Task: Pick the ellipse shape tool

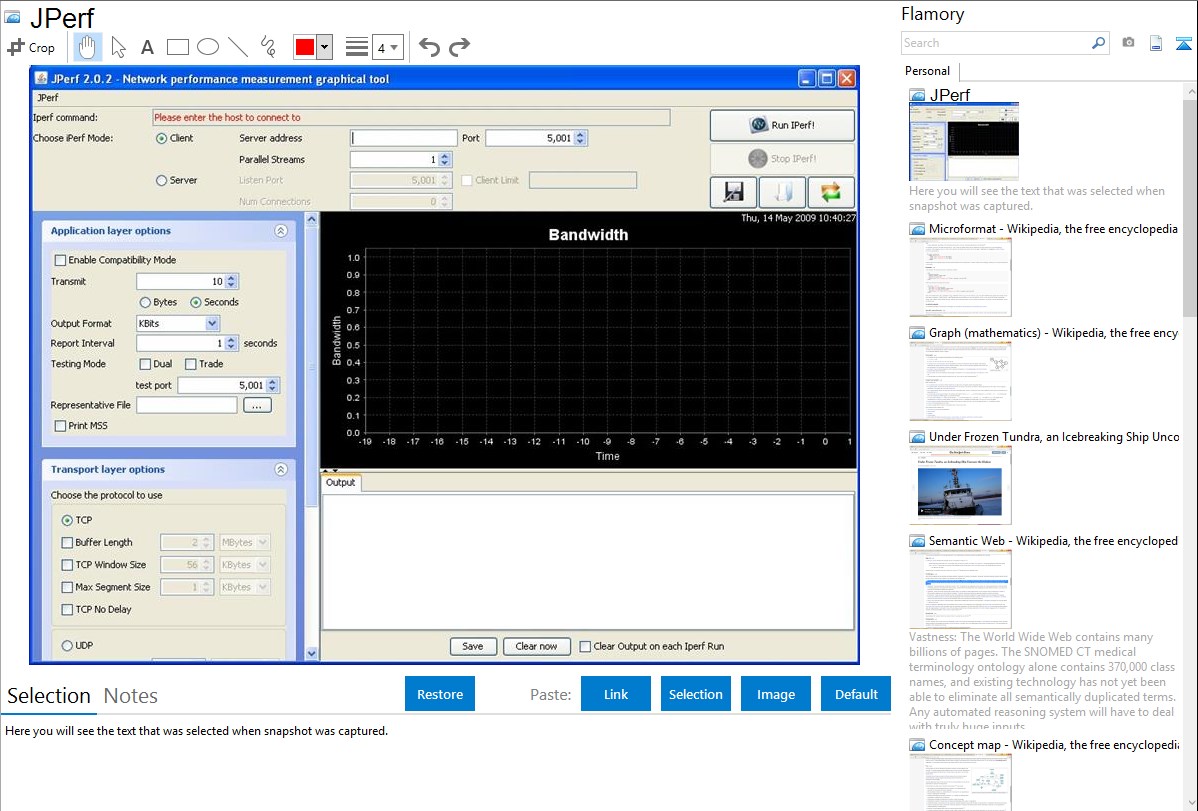Action: pos(208,47)
